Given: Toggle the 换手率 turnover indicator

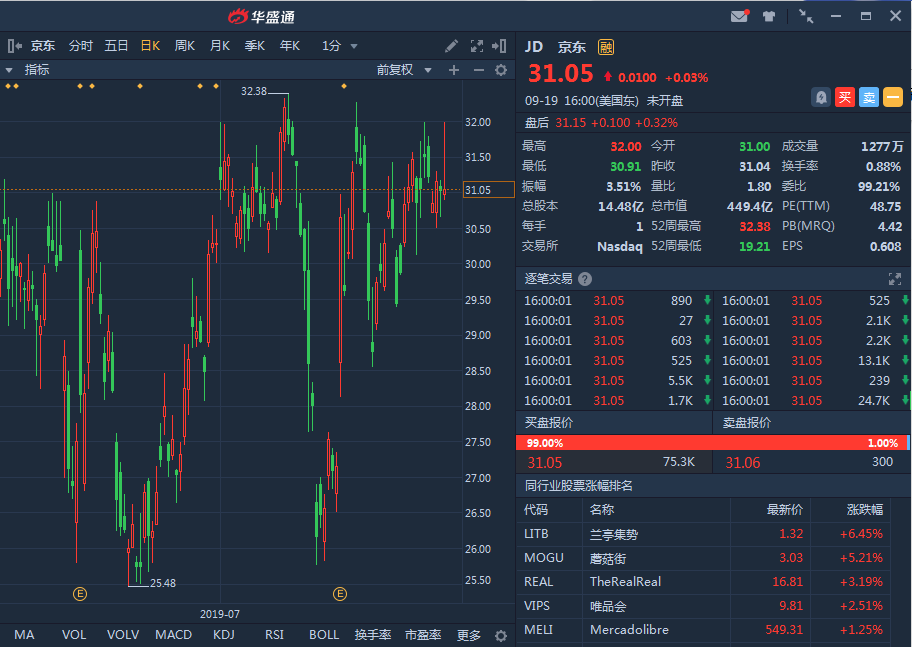Looking at the screenshot, I should click(x=373, y=635).
